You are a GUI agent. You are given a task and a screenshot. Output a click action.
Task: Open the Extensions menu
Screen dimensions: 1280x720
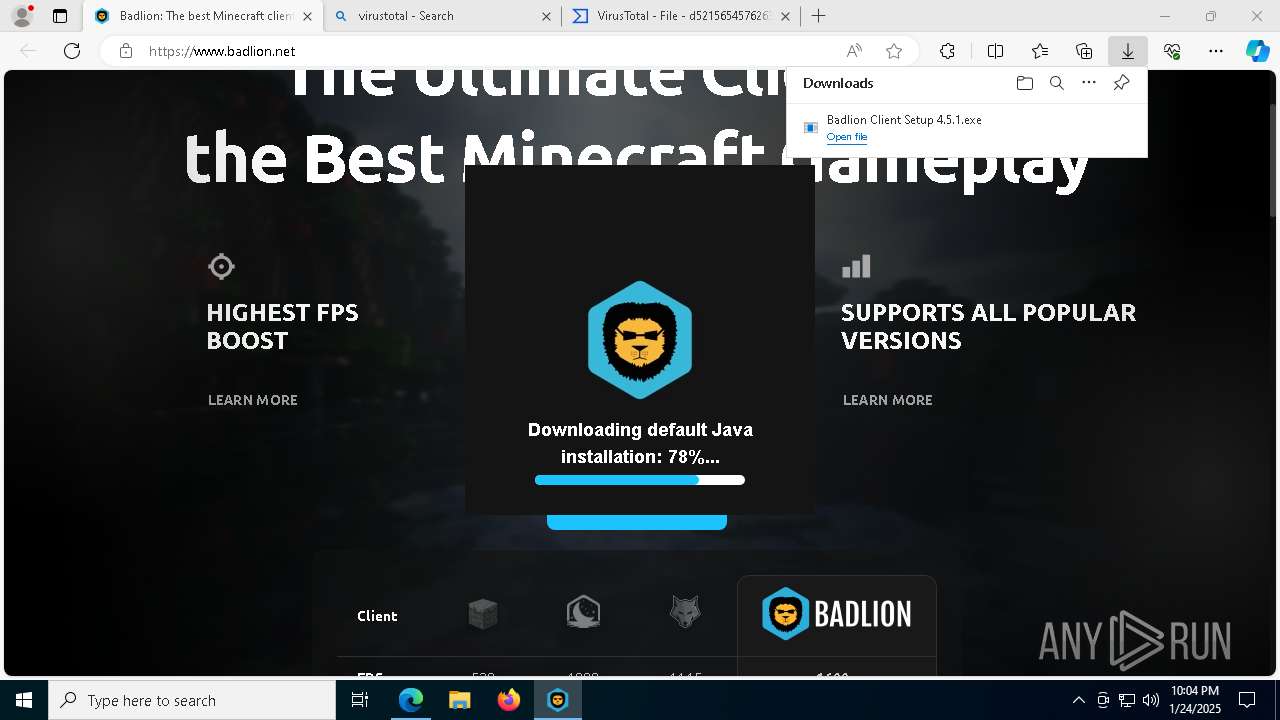click(x=947, y=51)
